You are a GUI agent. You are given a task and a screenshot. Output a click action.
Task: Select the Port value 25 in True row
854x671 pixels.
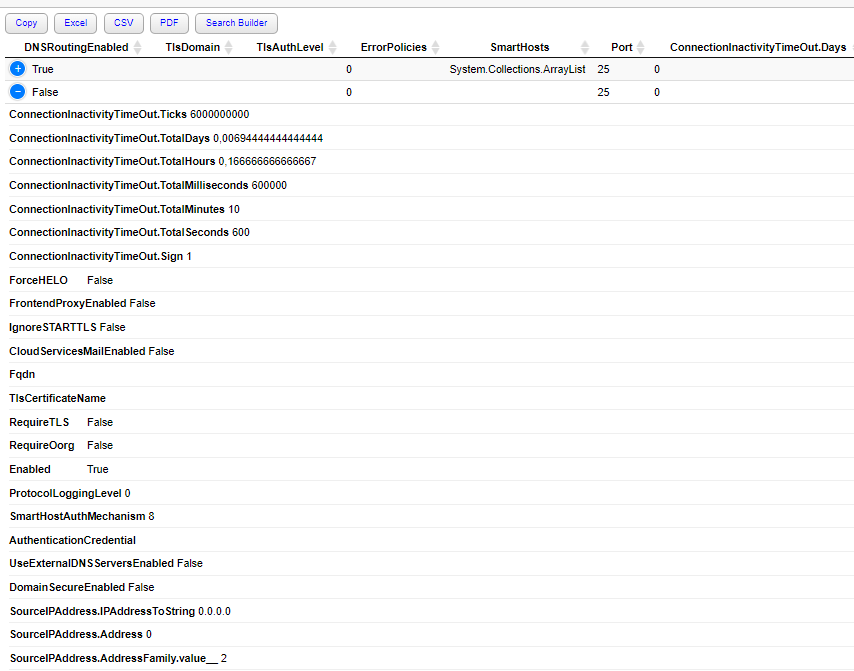603,69
